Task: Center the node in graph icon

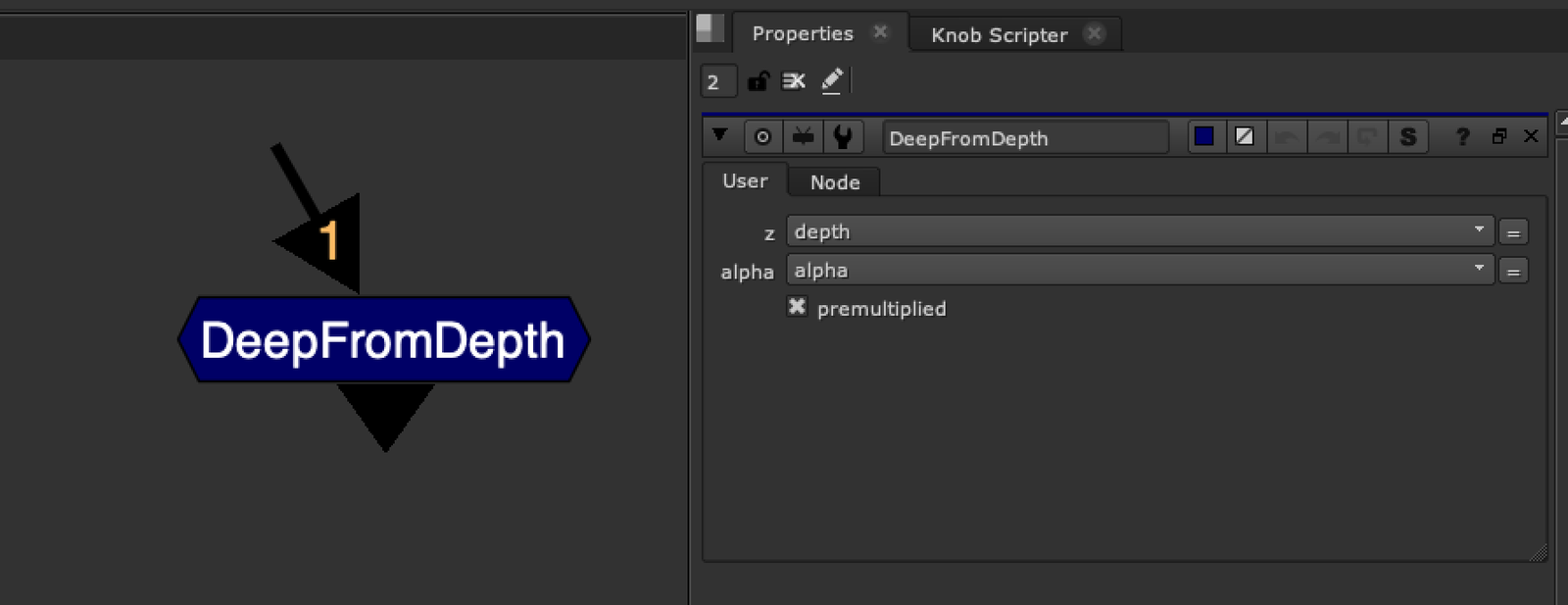Action: click(763, 137)
